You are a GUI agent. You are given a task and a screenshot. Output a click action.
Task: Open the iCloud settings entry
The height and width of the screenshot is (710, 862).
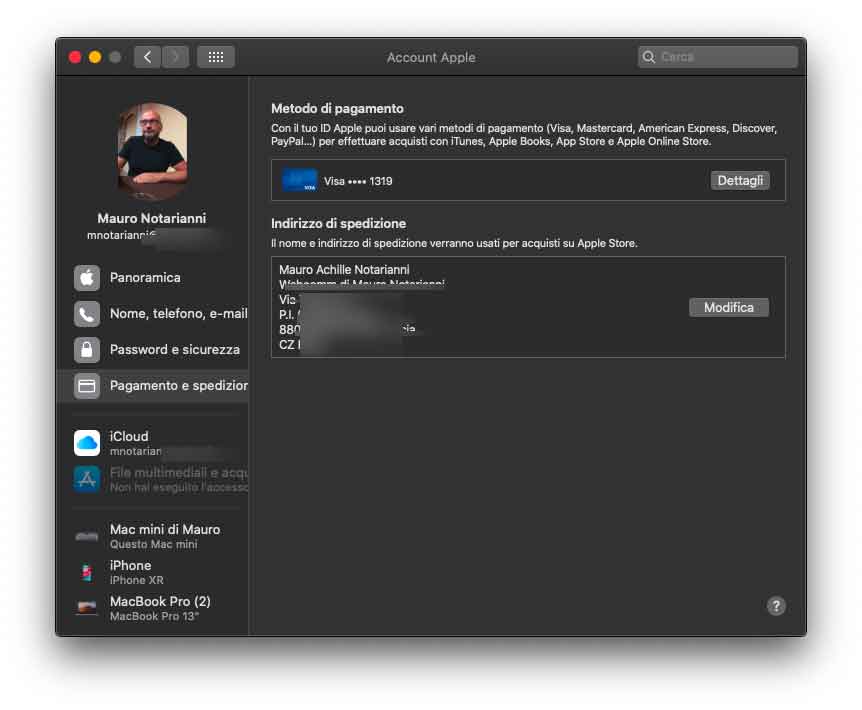tap(153, 443)
